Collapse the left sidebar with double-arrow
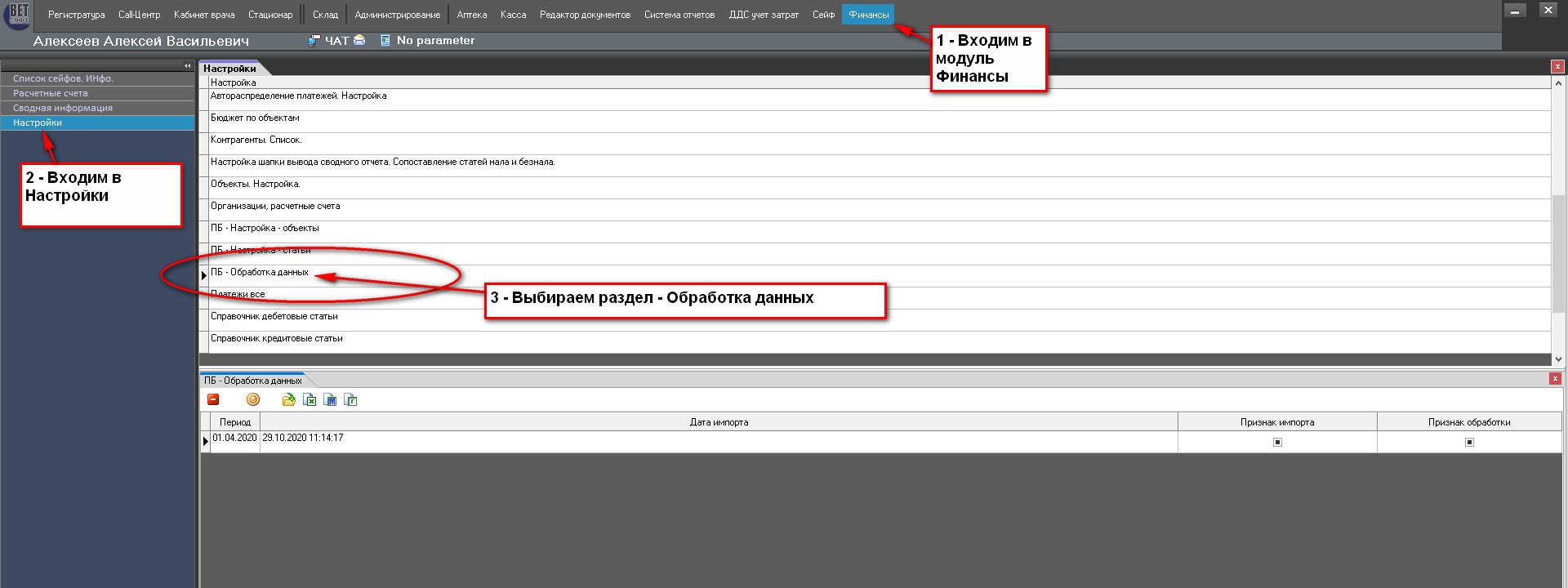Screen dimensions: 1568x588 point(187,66)
